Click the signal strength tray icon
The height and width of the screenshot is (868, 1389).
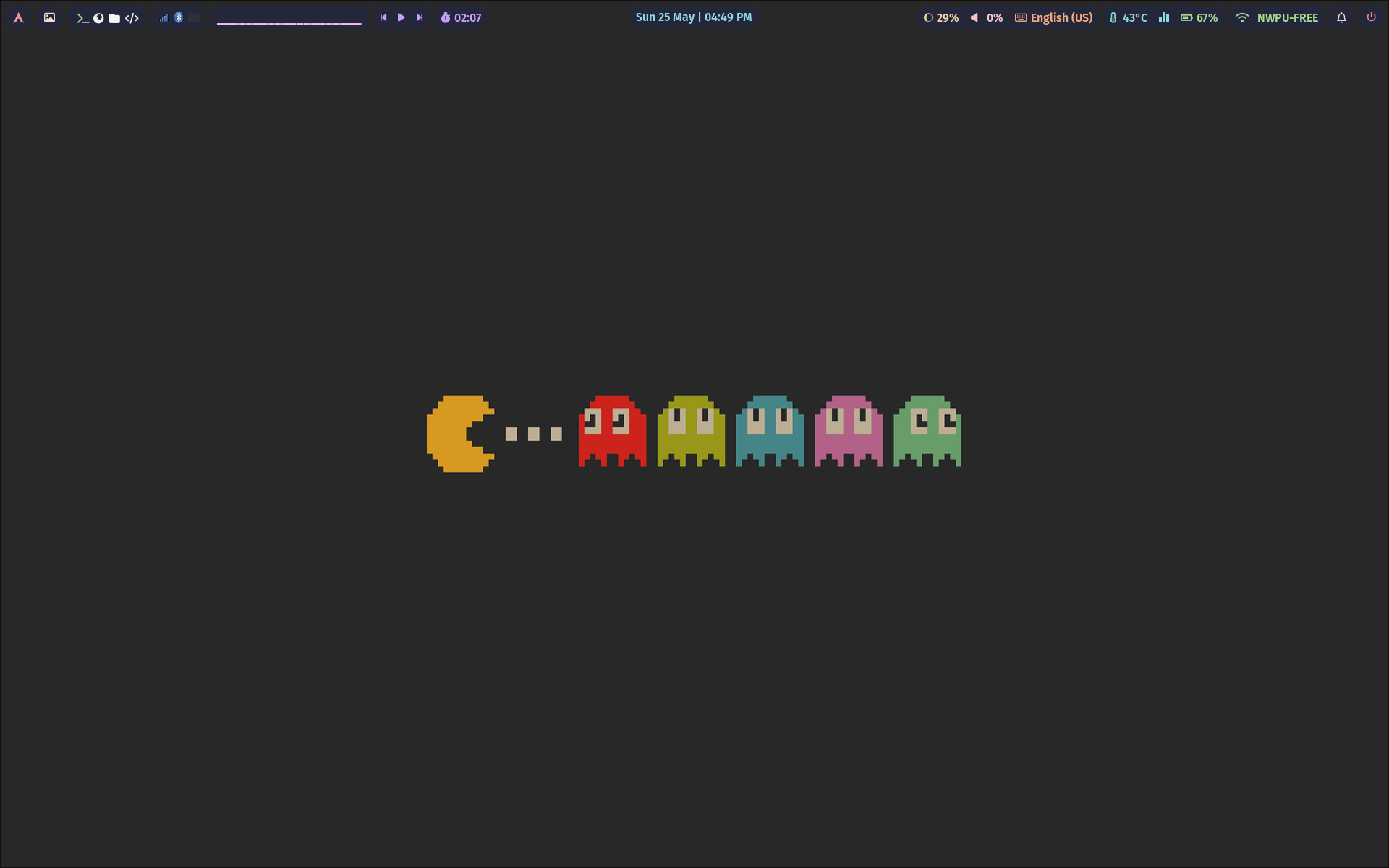click(x=163, y=18)
